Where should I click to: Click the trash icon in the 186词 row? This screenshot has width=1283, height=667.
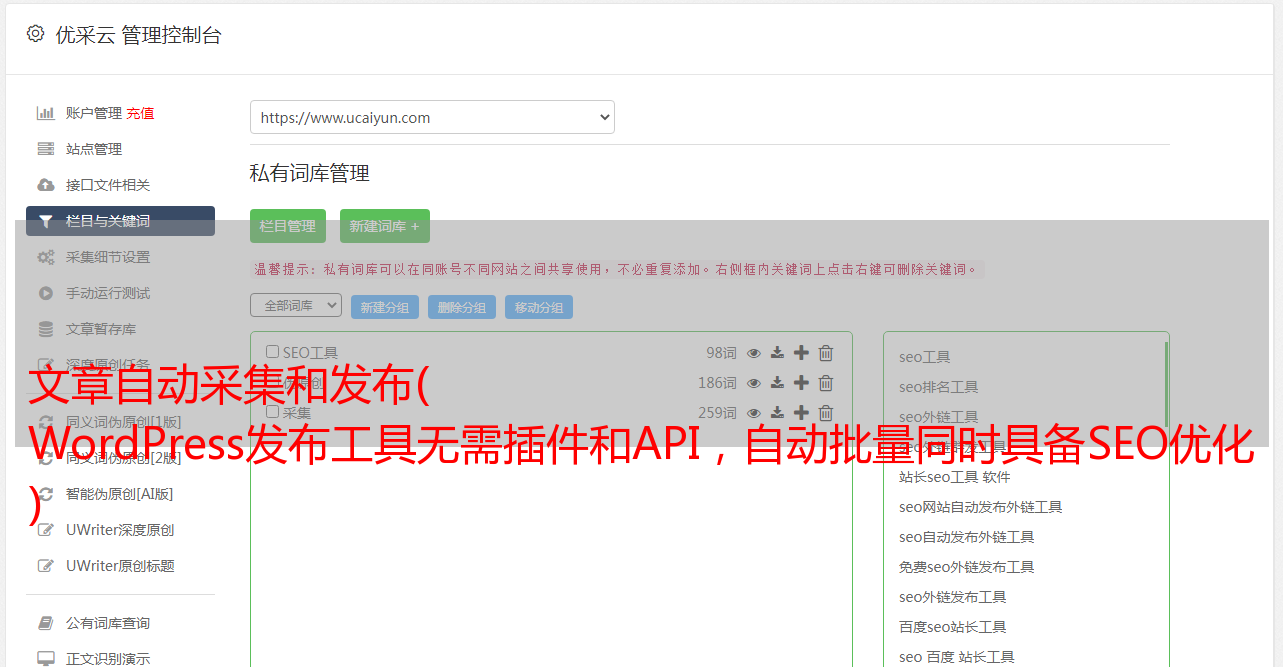(x=826, y=383)
